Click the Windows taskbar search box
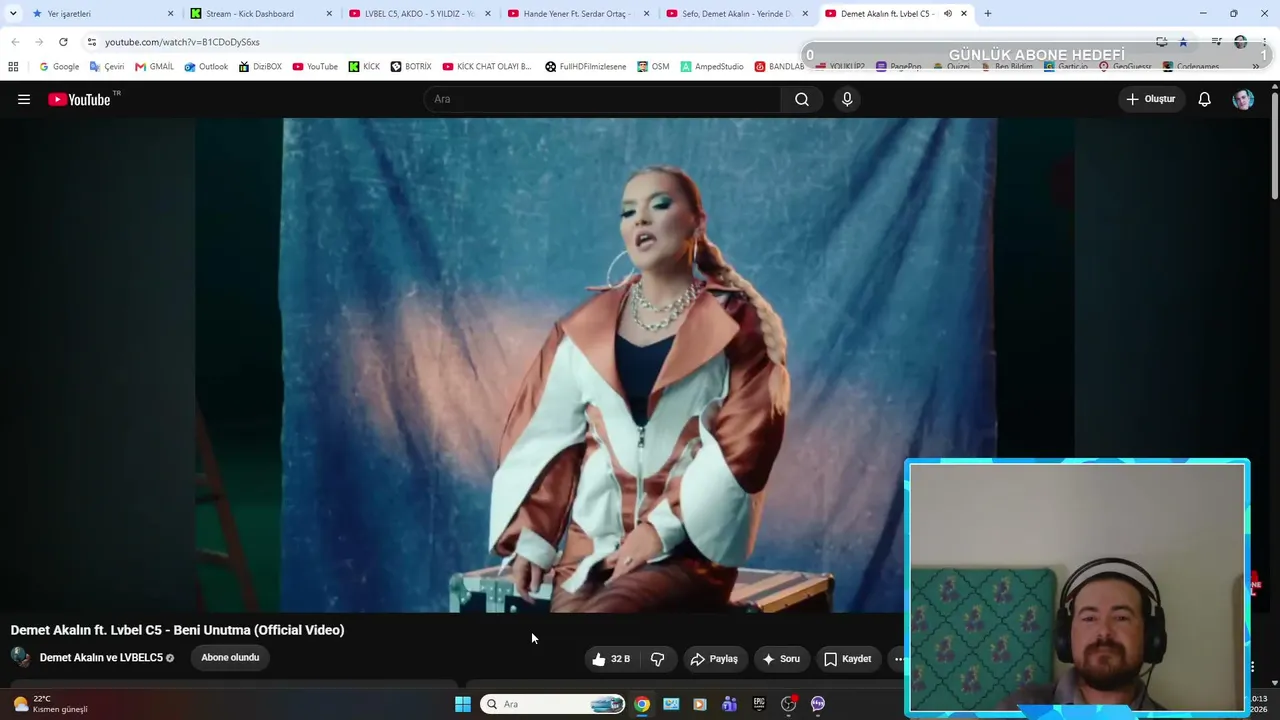1280x720 pixels. pos(553,704)
